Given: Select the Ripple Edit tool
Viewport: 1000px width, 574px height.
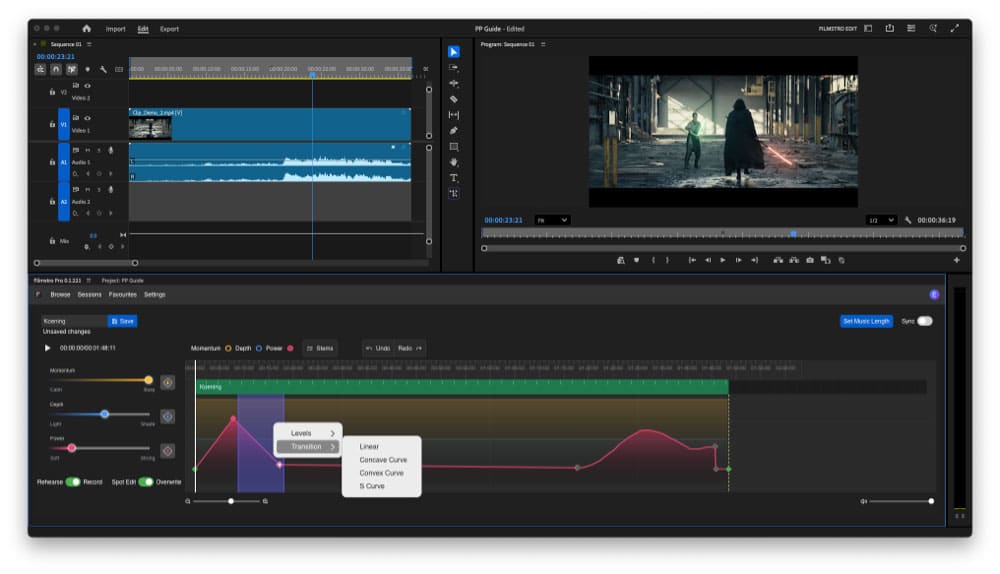Looking at the screenshot, I should click(x=453, y=83).
